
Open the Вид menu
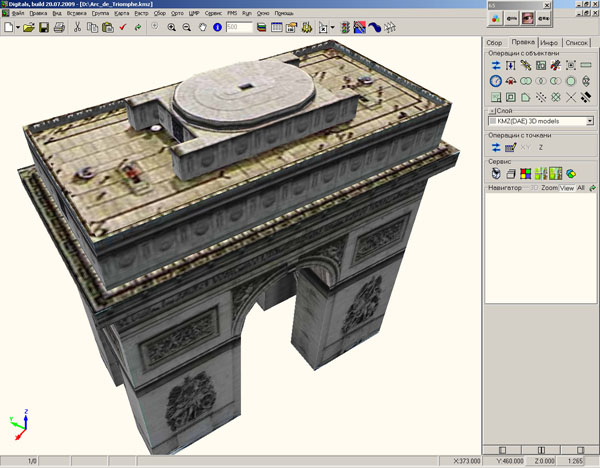(x=57, y=13)
